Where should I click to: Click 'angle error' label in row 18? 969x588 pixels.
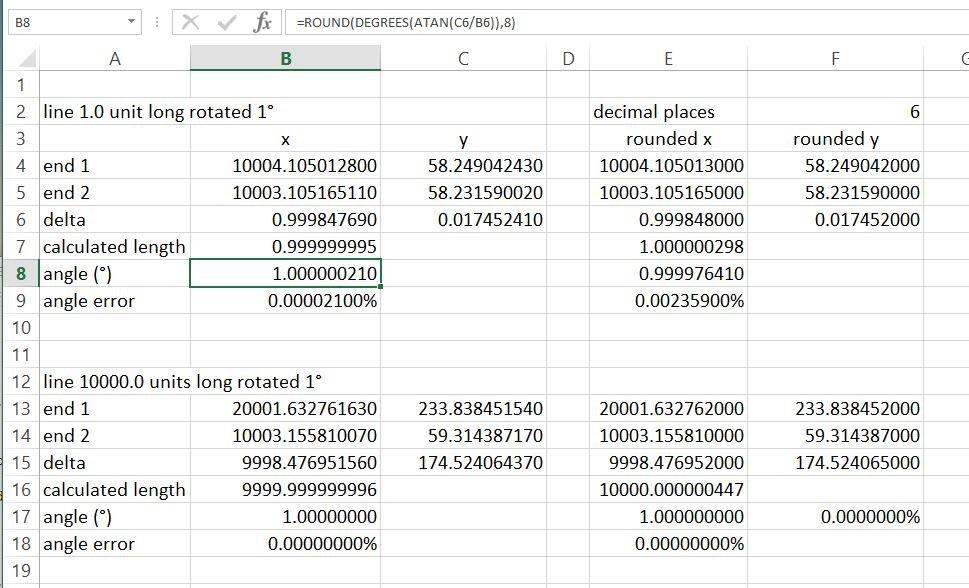[x=89, y=544]
